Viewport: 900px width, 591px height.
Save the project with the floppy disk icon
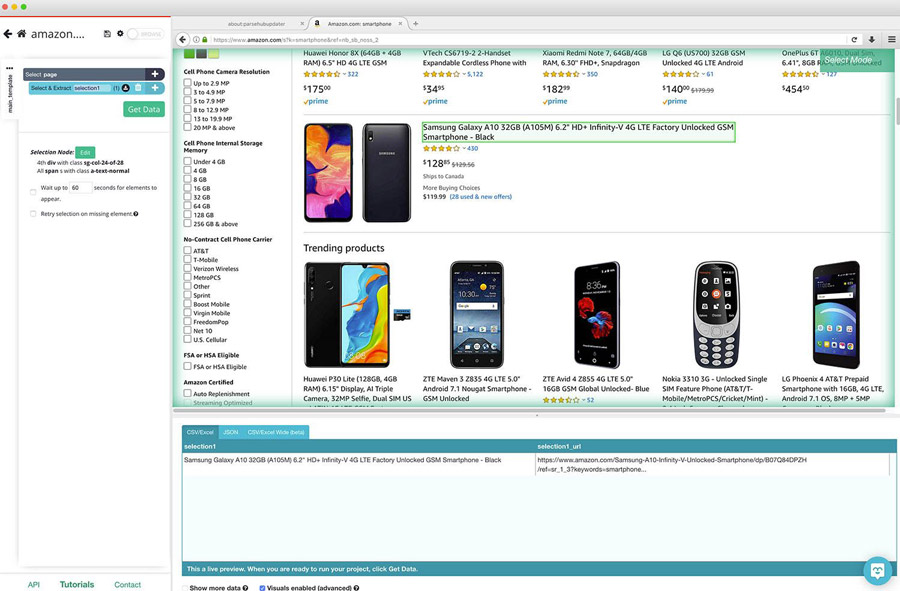coord(107,34)
